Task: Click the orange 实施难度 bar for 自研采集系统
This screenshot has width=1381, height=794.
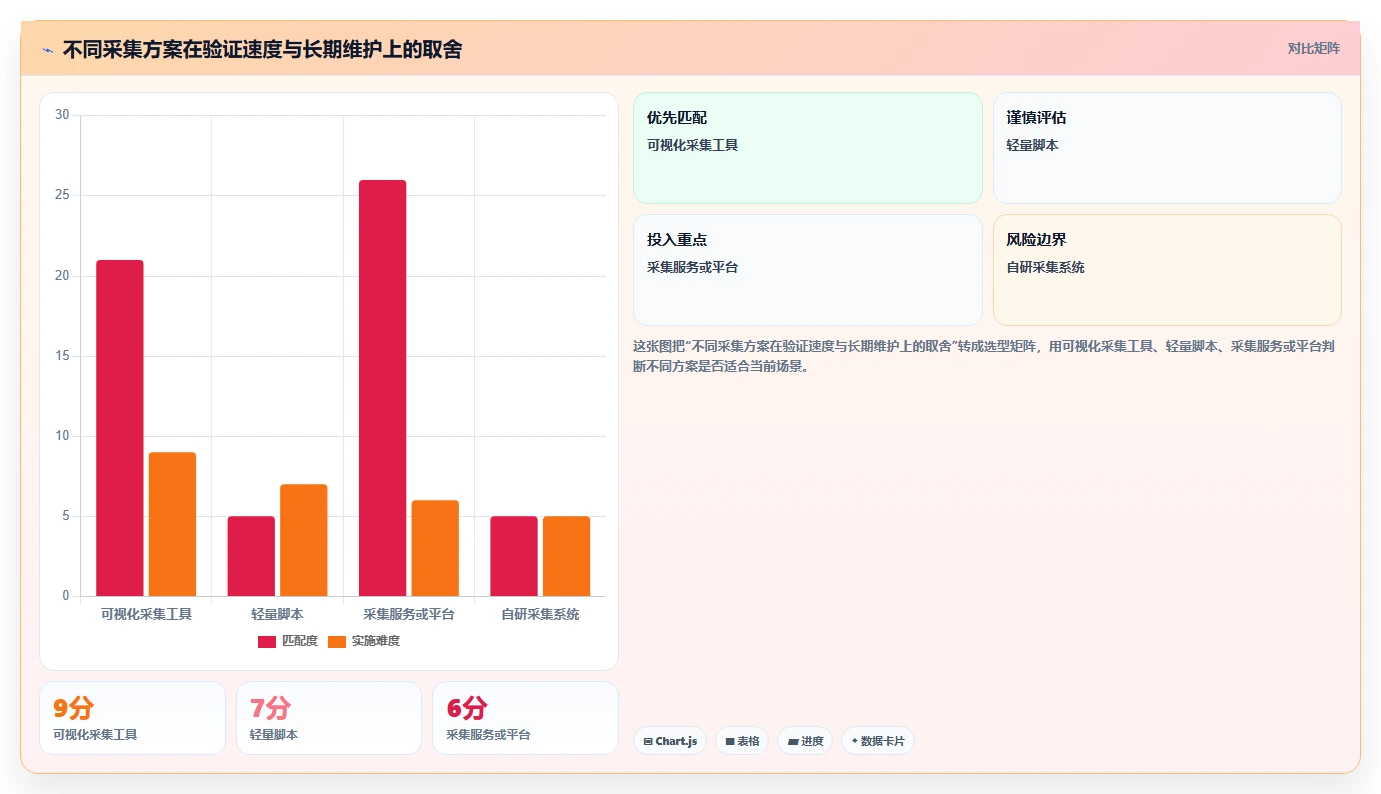Action: (566, 556)
